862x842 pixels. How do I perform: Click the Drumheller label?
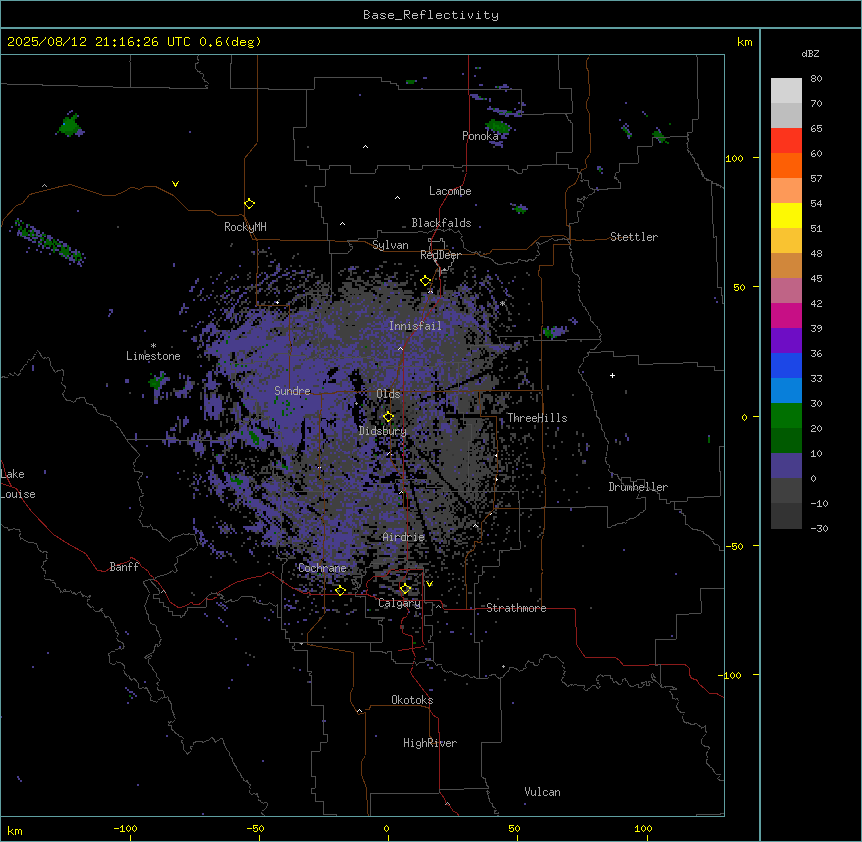638,487
